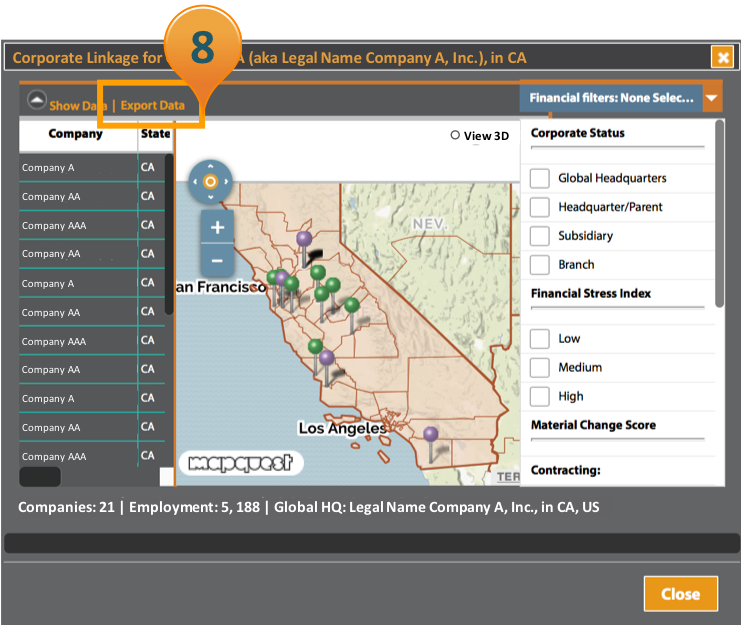
Task: Click the horizontal scrollbar under company list
Action: [40, 477]
